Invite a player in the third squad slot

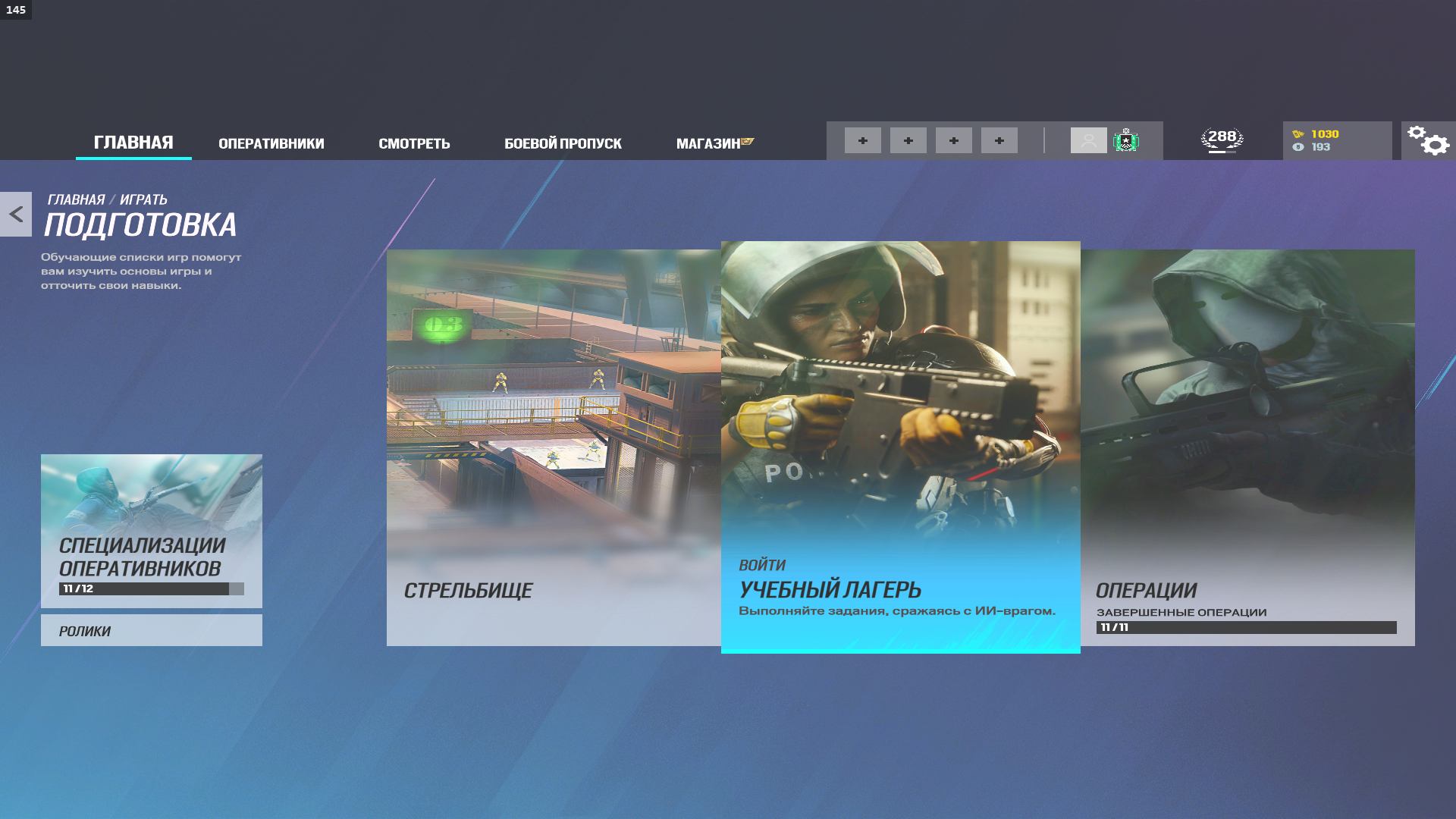coord(954,140)
